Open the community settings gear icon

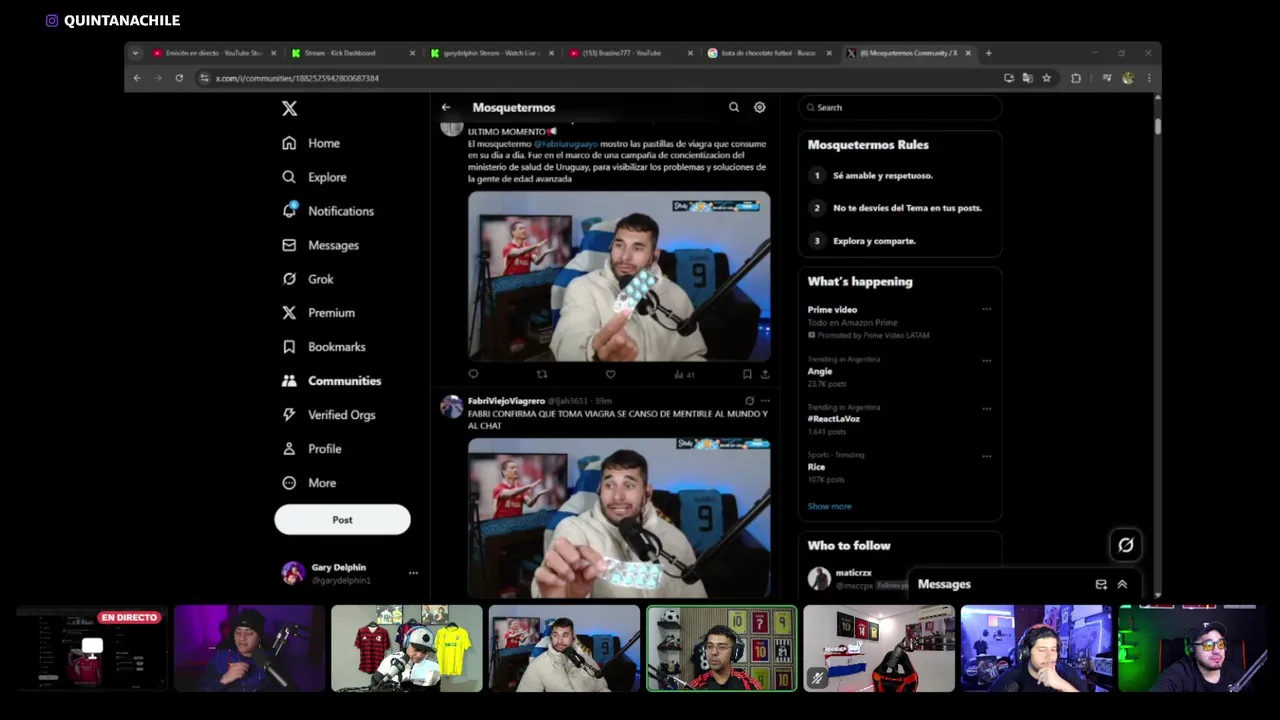pyautogui.click(x=760, y=107)
